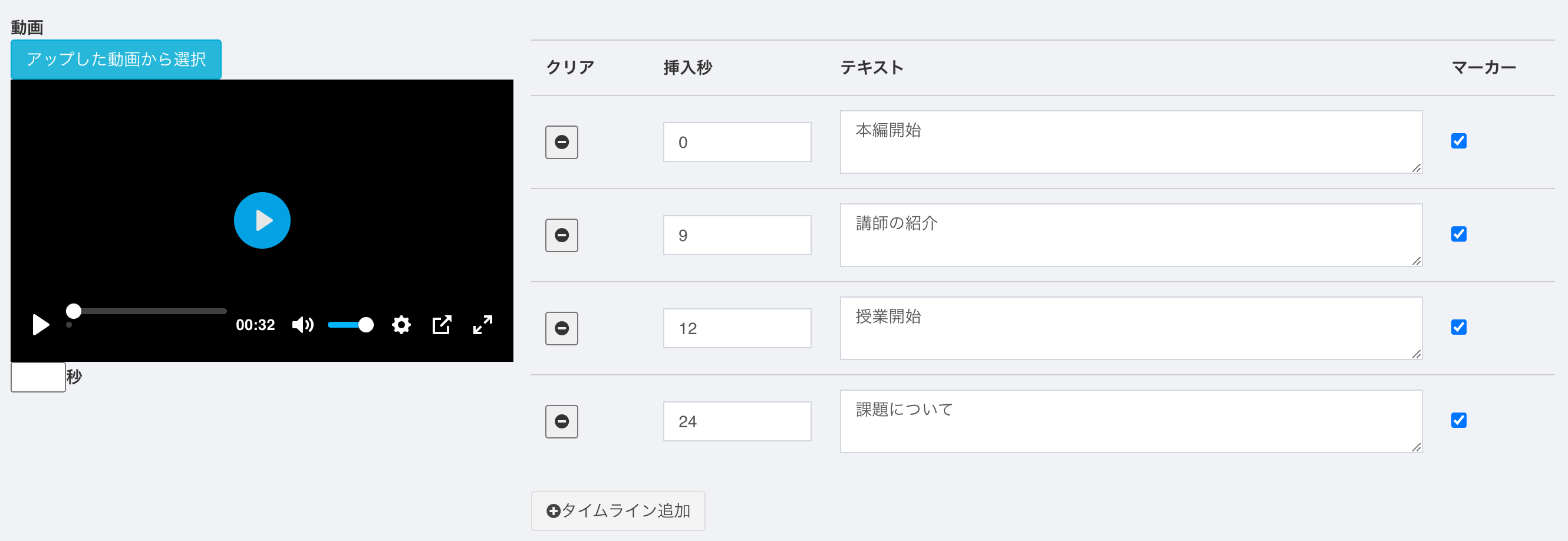
Task: Start playback with the small play icon
Action: [x=40, y=325]
